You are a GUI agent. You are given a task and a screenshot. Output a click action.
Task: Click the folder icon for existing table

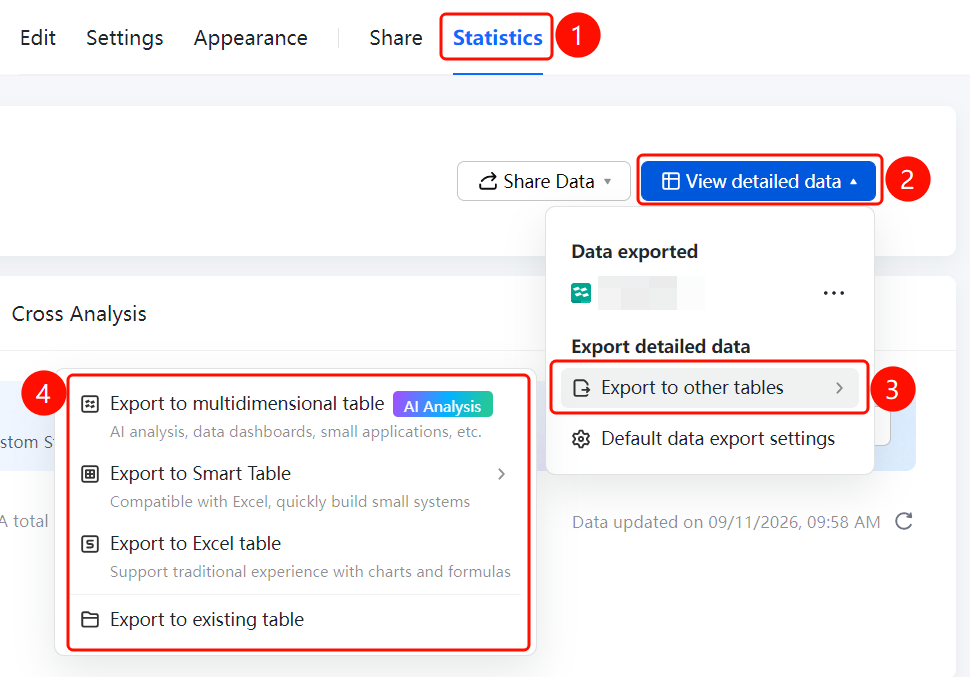click(x=90, y=619)
